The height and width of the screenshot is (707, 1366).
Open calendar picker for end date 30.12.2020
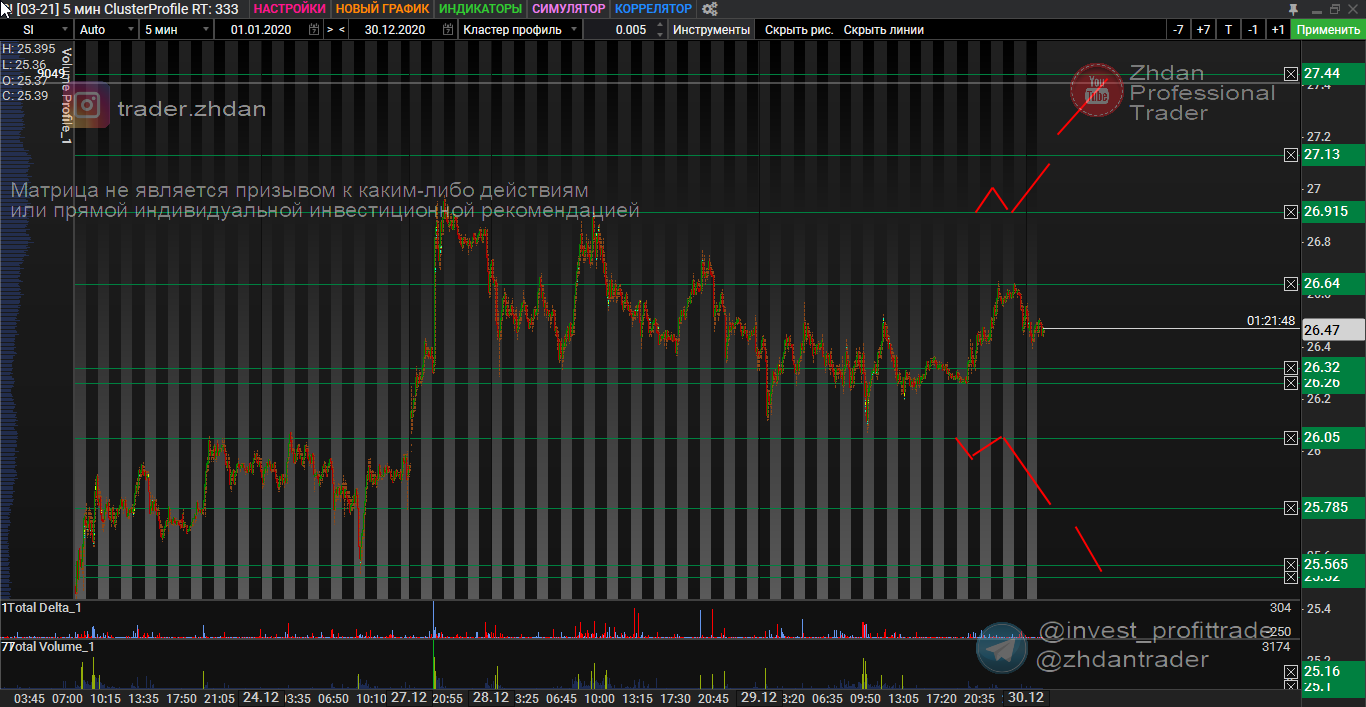tap(446, 30)
